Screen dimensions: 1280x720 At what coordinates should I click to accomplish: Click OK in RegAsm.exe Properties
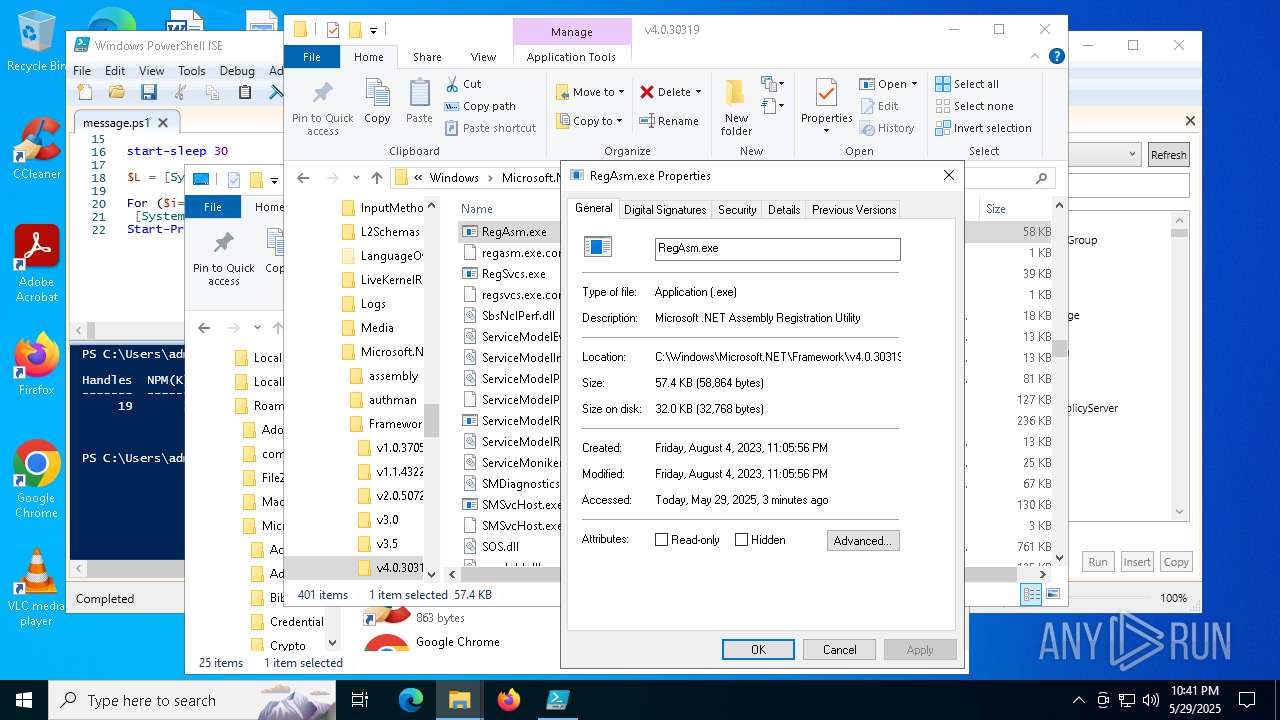tap(758, 650)
